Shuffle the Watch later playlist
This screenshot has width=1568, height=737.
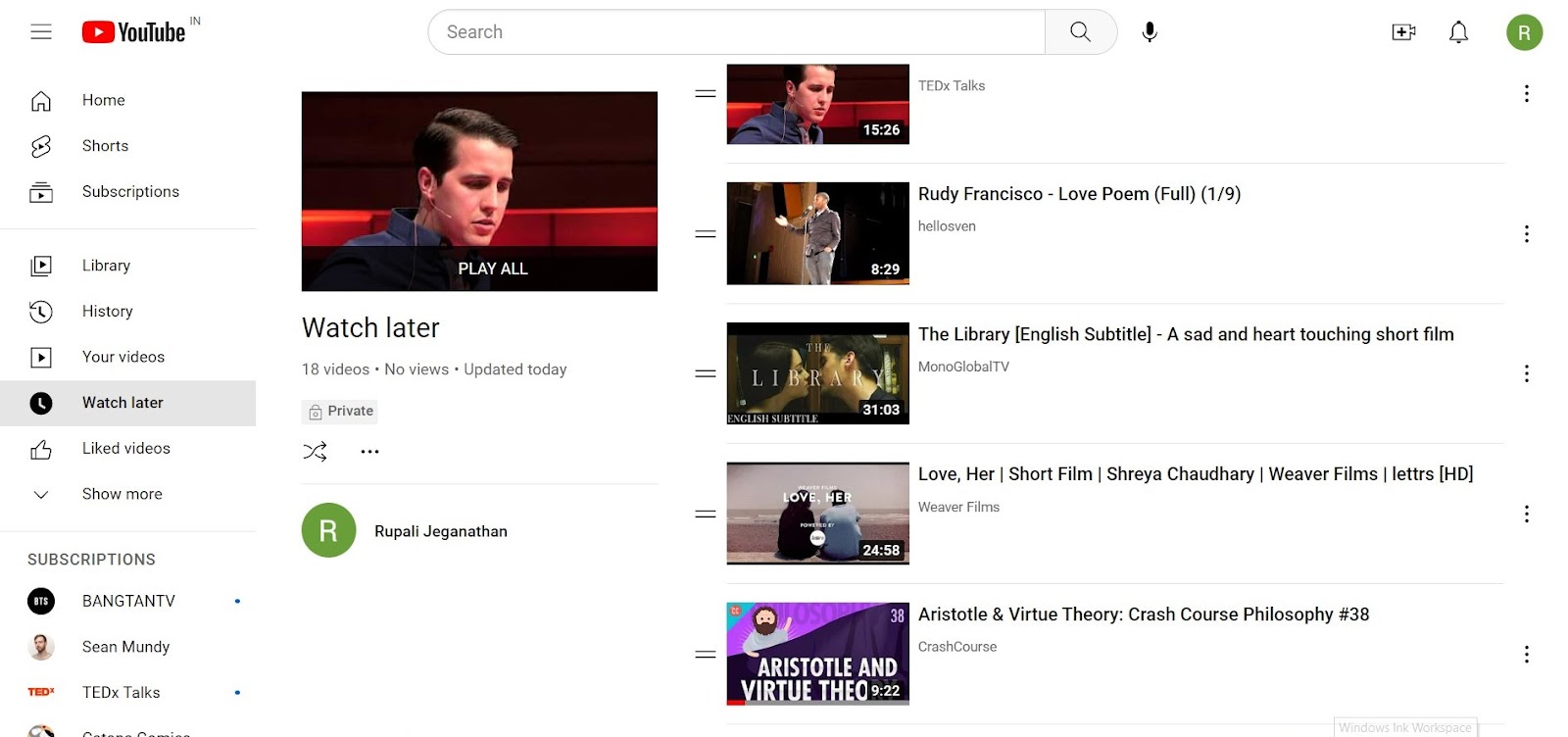(x=315, y=452)
